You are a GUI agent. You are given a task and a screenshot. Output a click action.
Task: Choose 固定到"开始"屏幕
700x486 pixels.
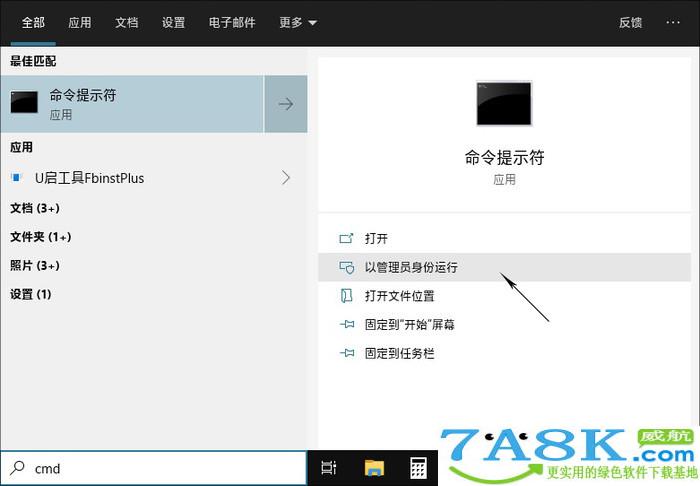(504, 324)
